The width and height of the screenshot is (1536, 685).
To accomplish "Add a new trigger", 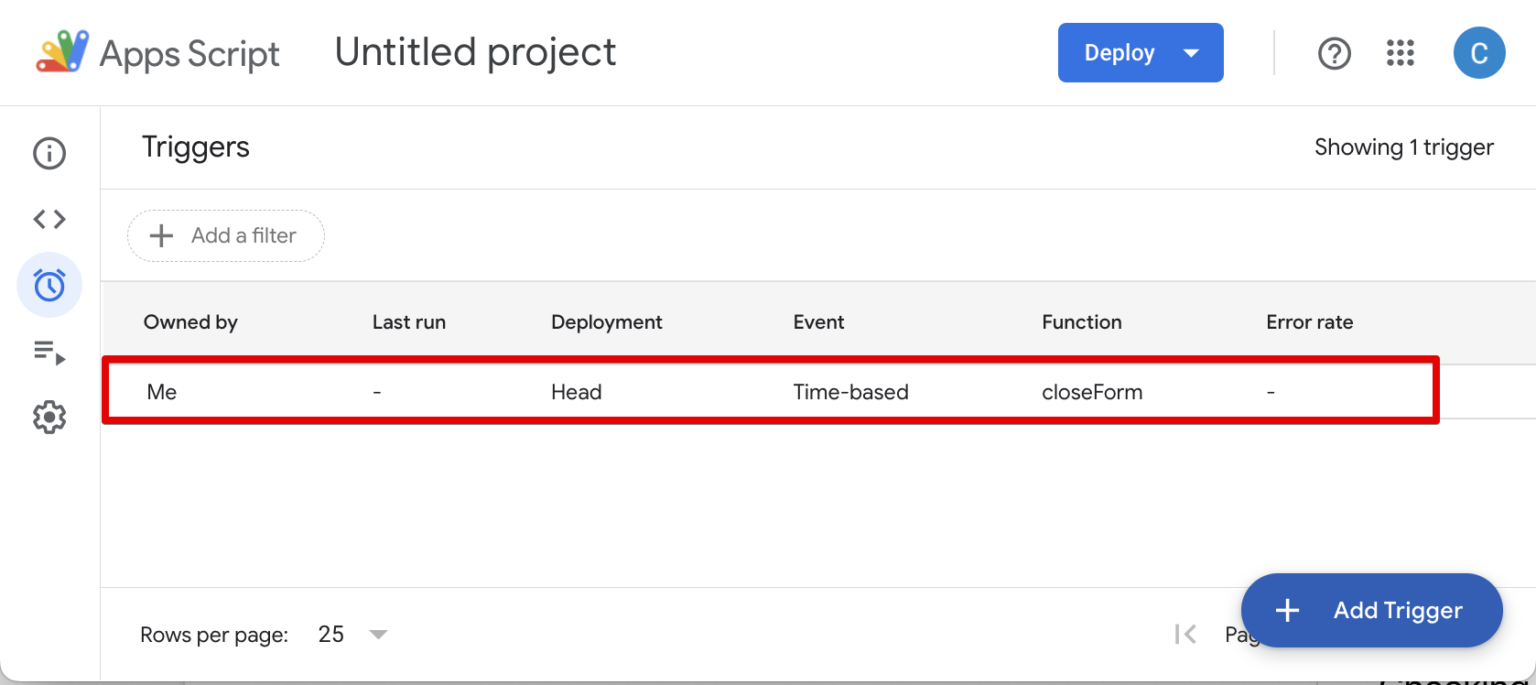I will [x=1371, y=610].
